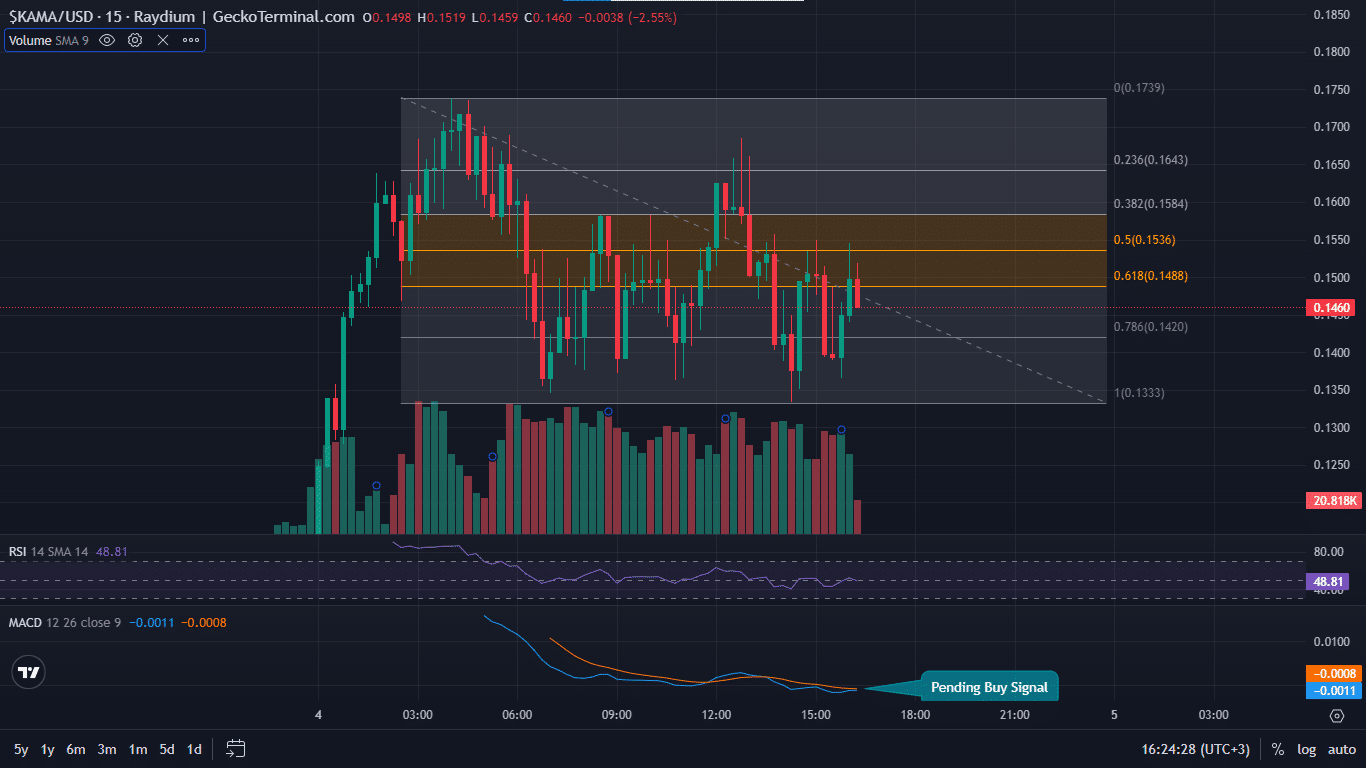Click the MACD 12 26 close 9 legend
Screen dimensions: 1366x768
click(x=65, y=622)
